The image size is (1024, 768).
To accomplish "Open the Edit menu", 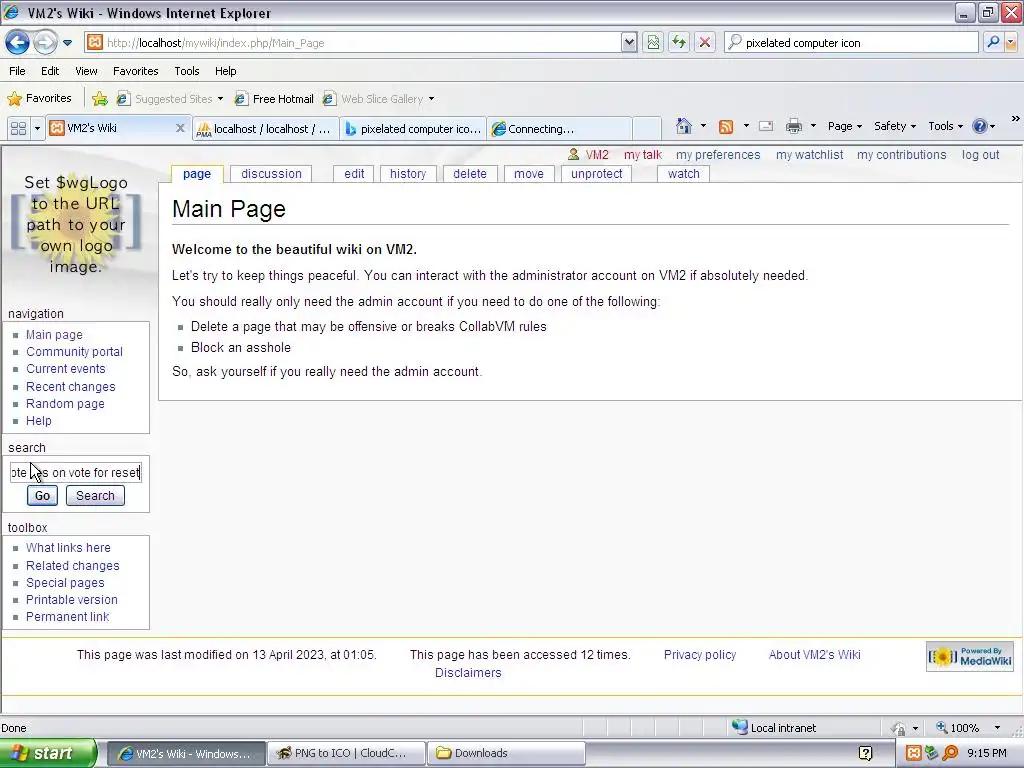I will pyautogui.click(x=50, y=71).
